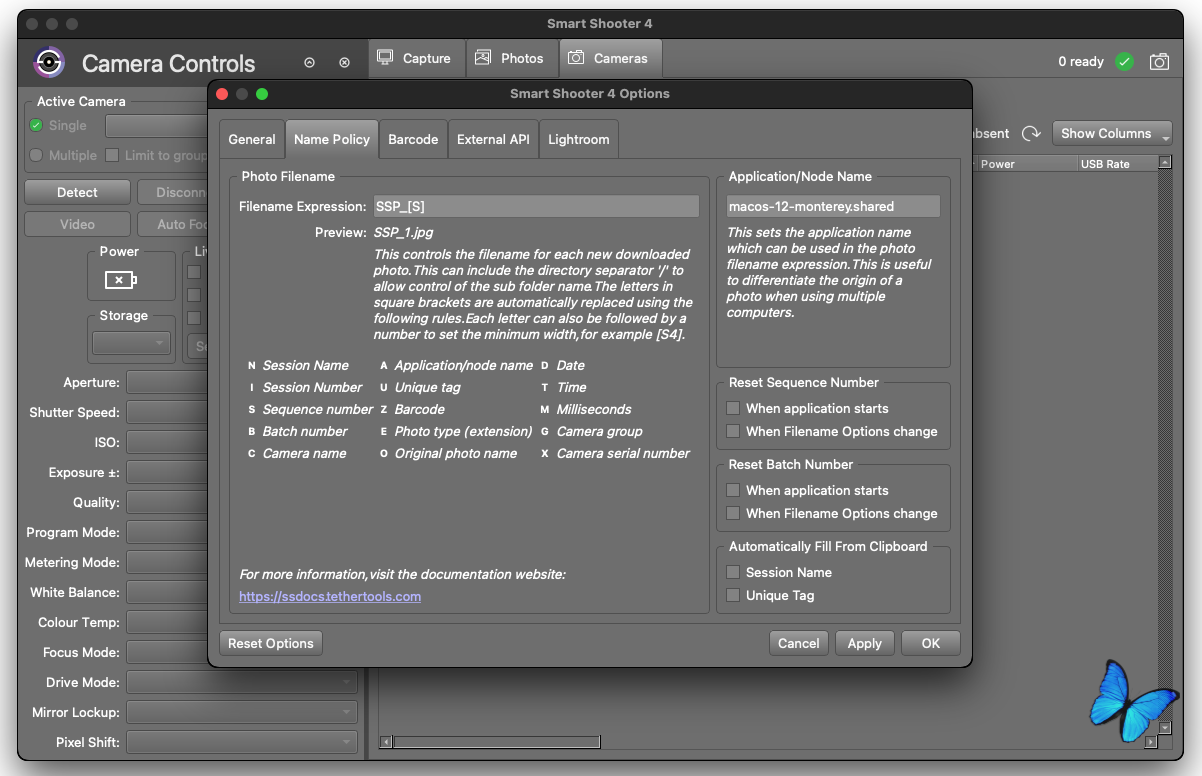Toggle the Limit to group checkbox
The height and width of the screenshot is (776, 1202).
(112, 155)
